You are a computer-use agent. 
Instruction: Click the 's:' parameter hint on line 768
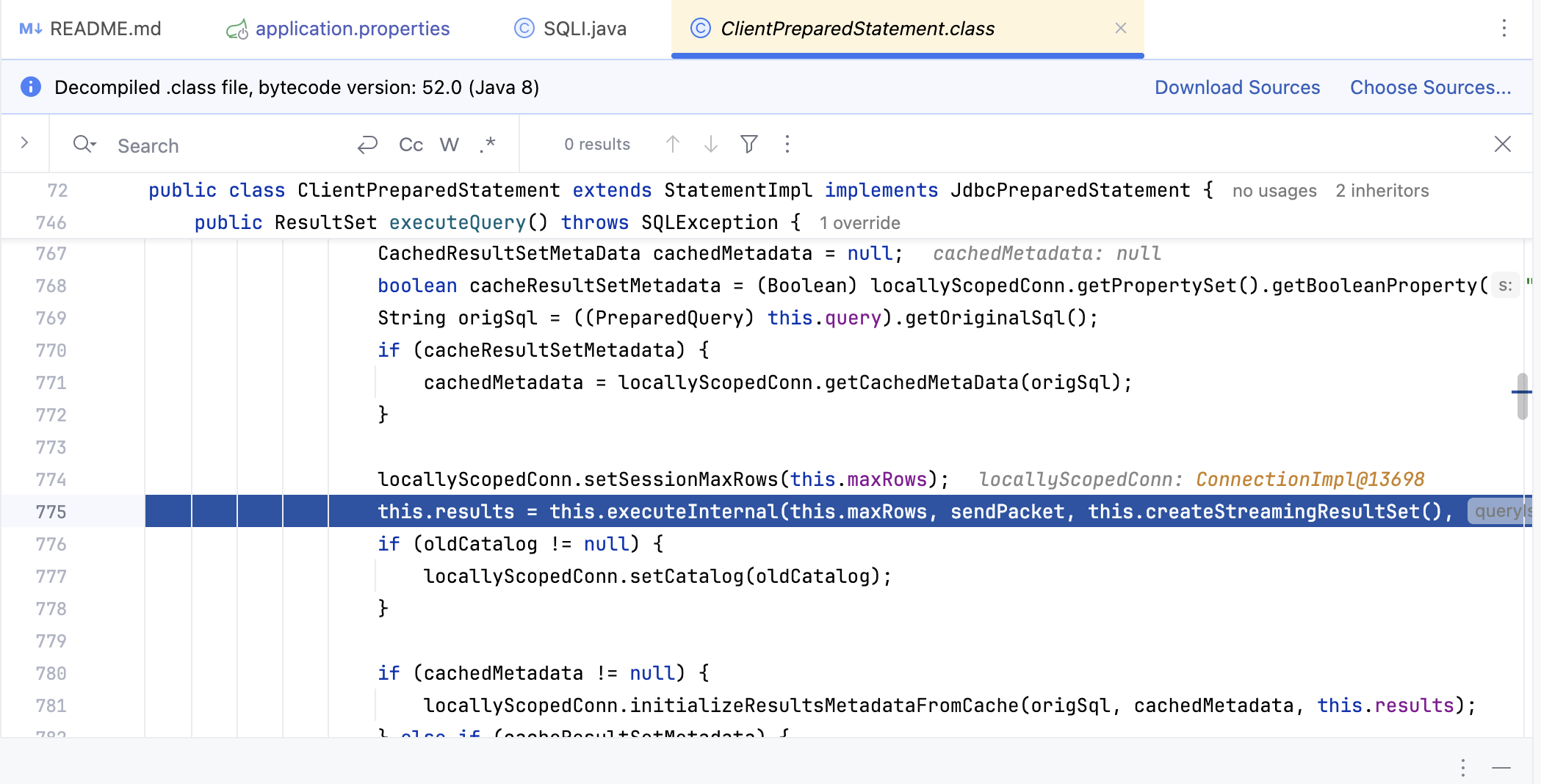pos(1505,286)
